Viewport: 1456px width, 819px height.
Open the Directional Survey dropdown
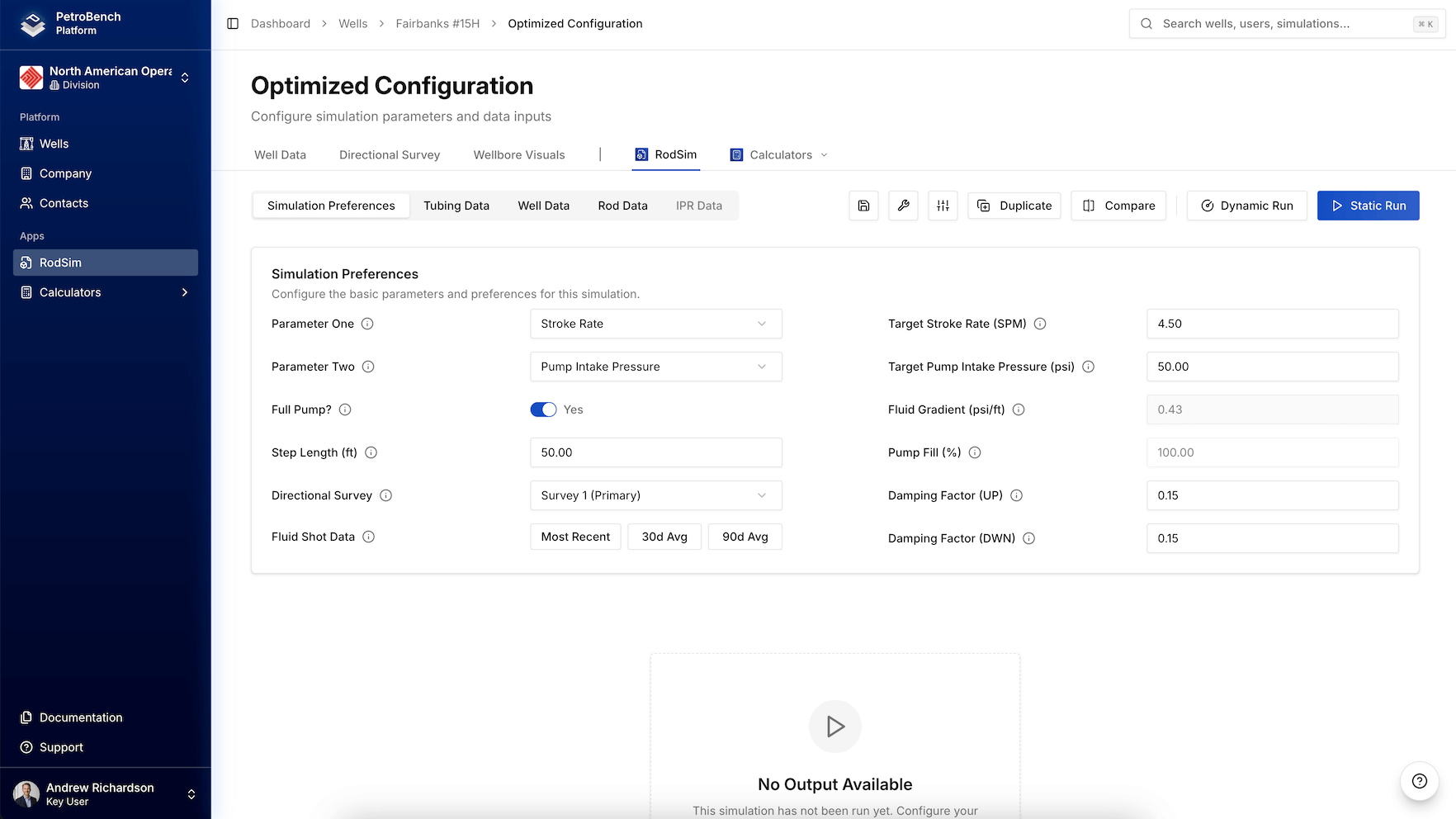pyautogui.click(x=655, y=495)
